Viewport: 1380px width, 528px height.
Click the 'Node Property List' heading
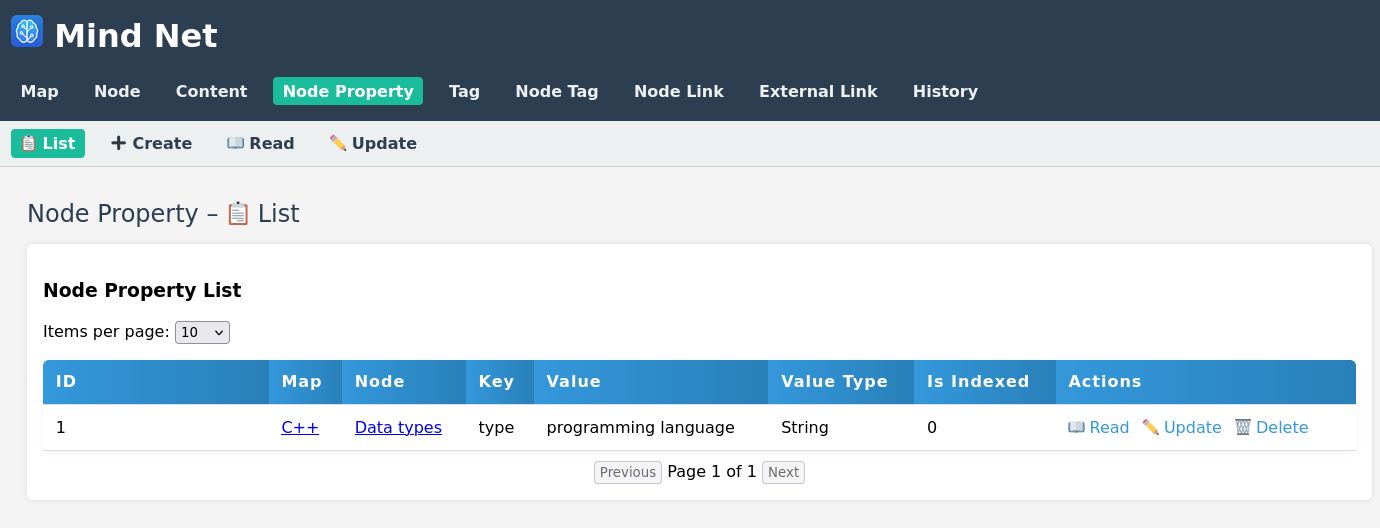[x=142, y=291]
